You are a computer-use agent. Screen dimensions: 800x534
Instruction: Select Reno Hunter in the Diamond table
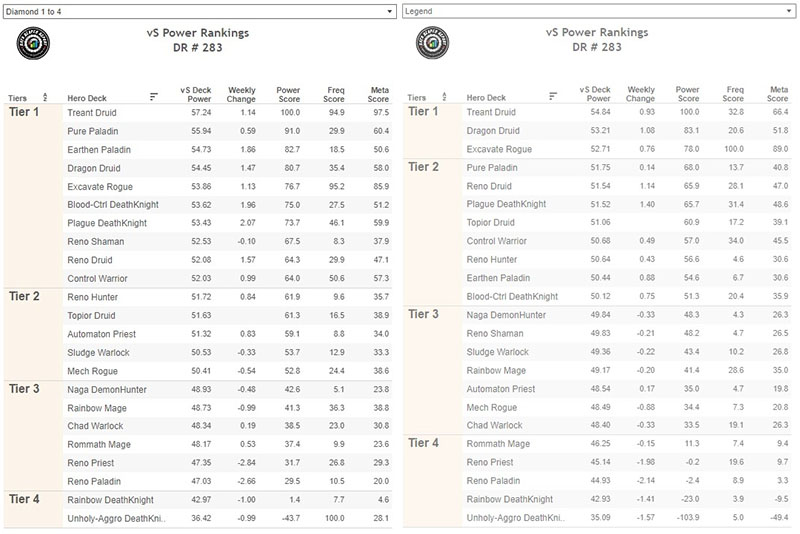coord(92,297)
